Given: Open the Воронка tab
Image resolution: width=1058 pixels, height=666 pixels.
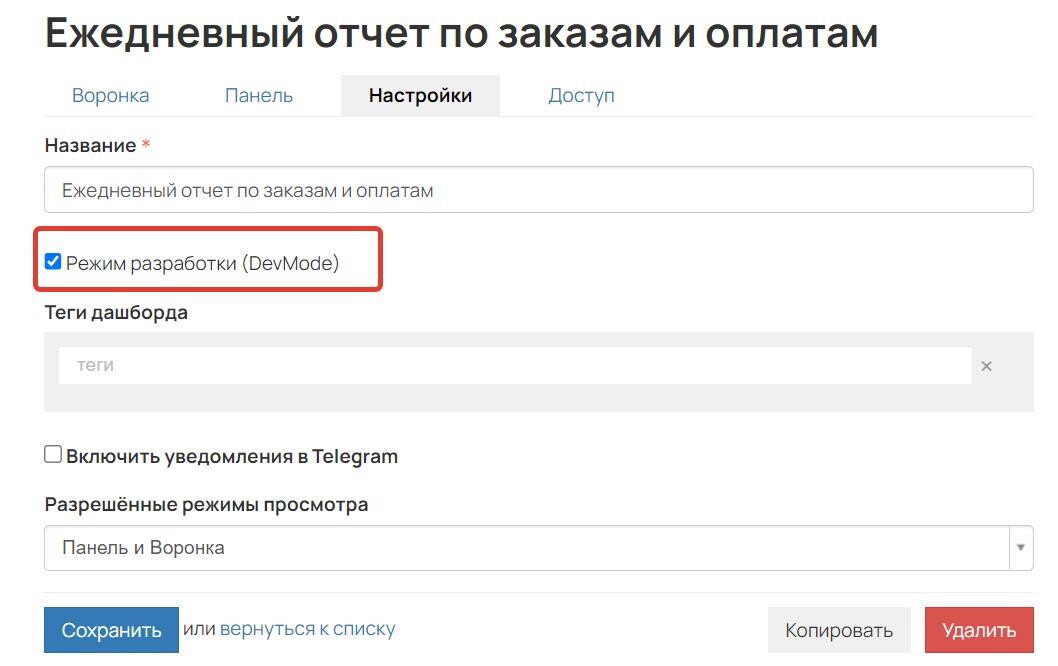Looking at the screenshot, I should pos(111,96).
